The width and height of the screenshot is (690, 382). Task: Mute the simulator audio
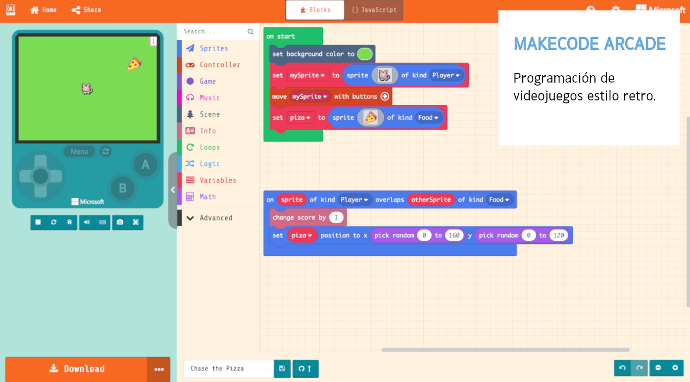click(87, 222)
